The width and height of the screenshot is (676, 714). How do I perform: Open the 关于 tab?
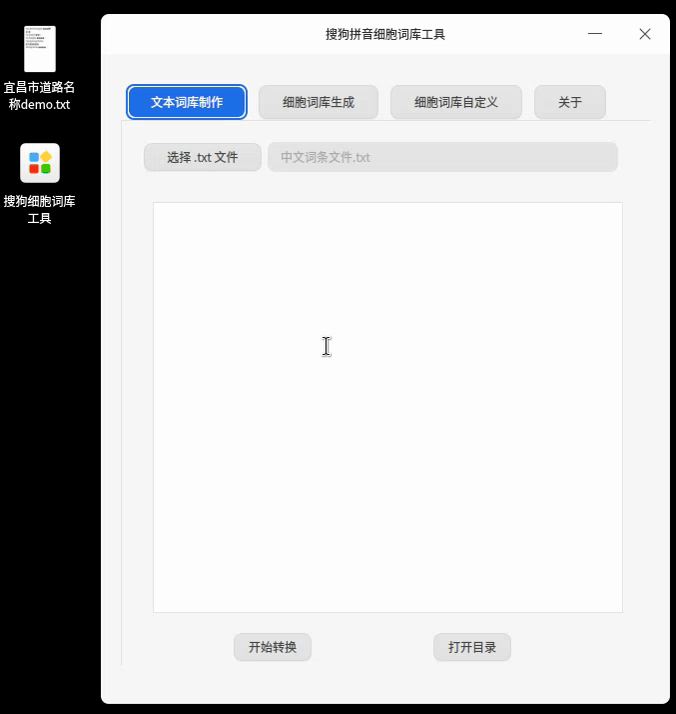(x=569, y=102)
